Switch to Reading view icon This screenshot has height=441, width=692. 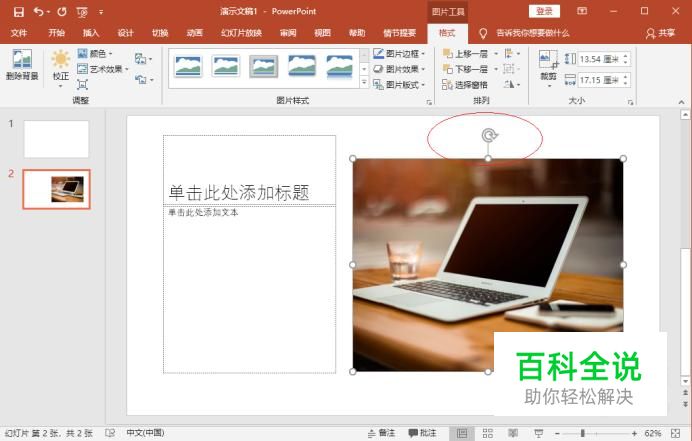point(513,433)
